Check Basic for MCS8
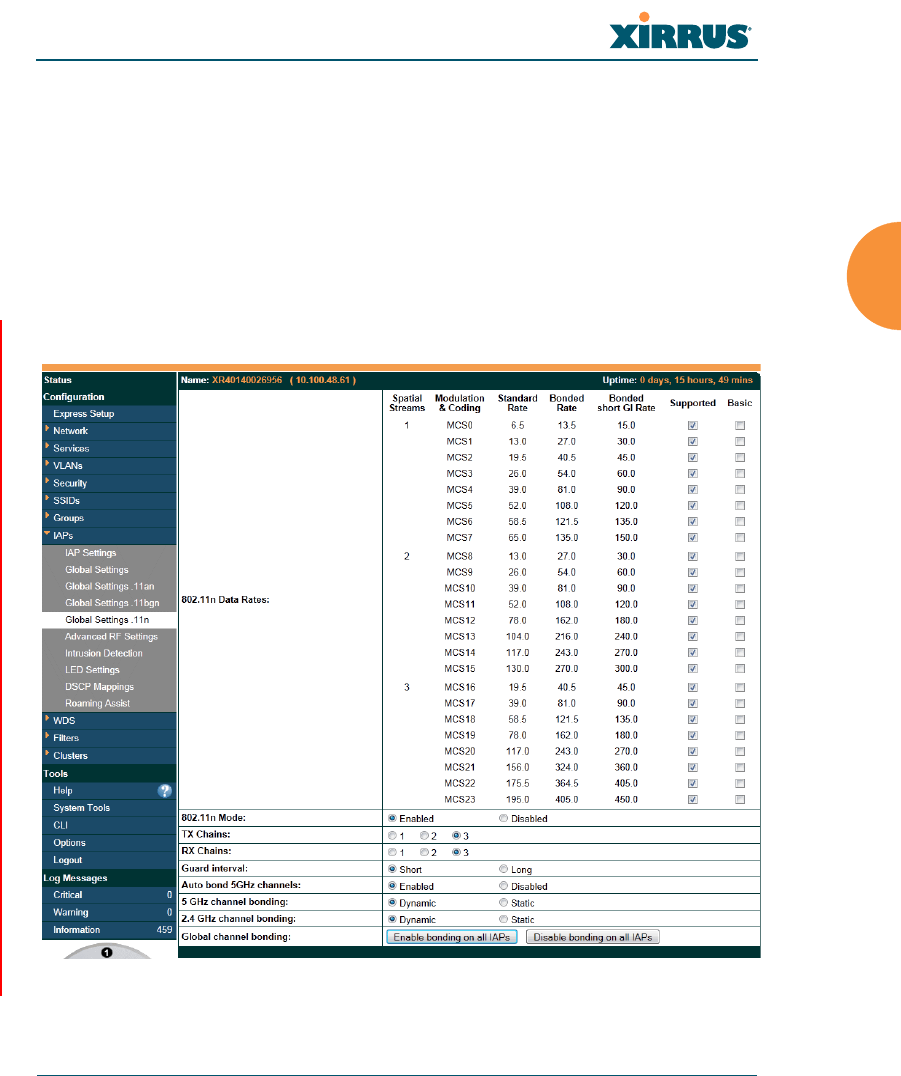Image resolution: width=901 pixels, height=1076 pixels. tap(740, 557)
